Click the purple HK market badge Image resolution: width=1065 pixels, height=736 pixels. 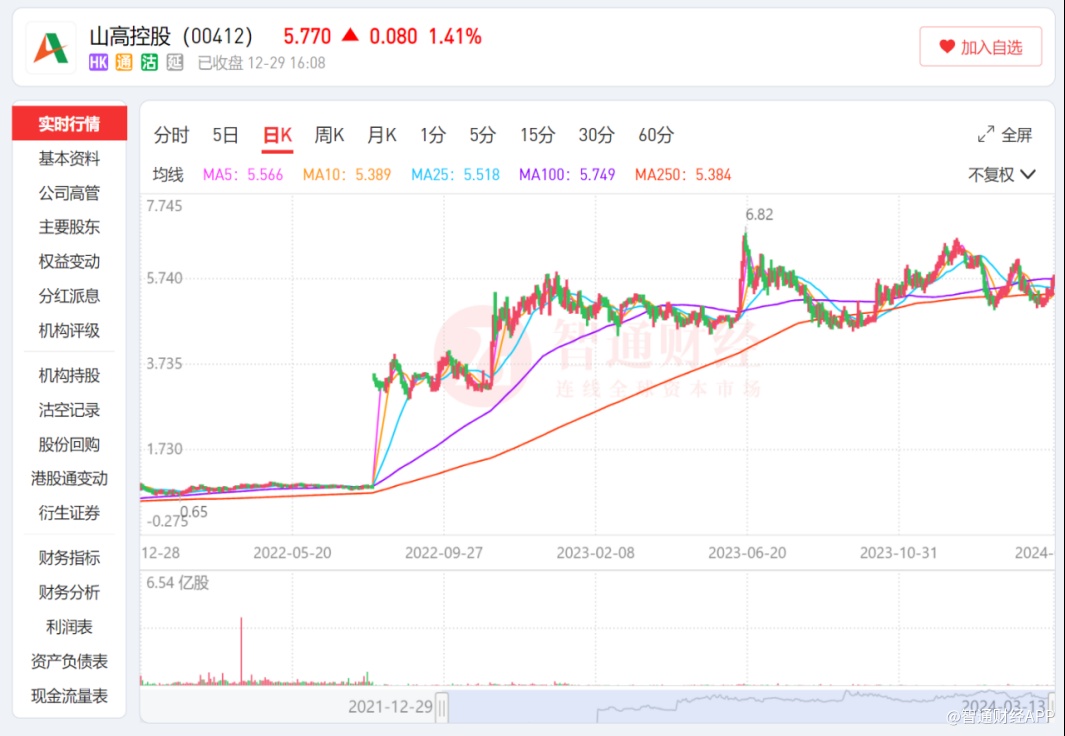tap(98, 63)
